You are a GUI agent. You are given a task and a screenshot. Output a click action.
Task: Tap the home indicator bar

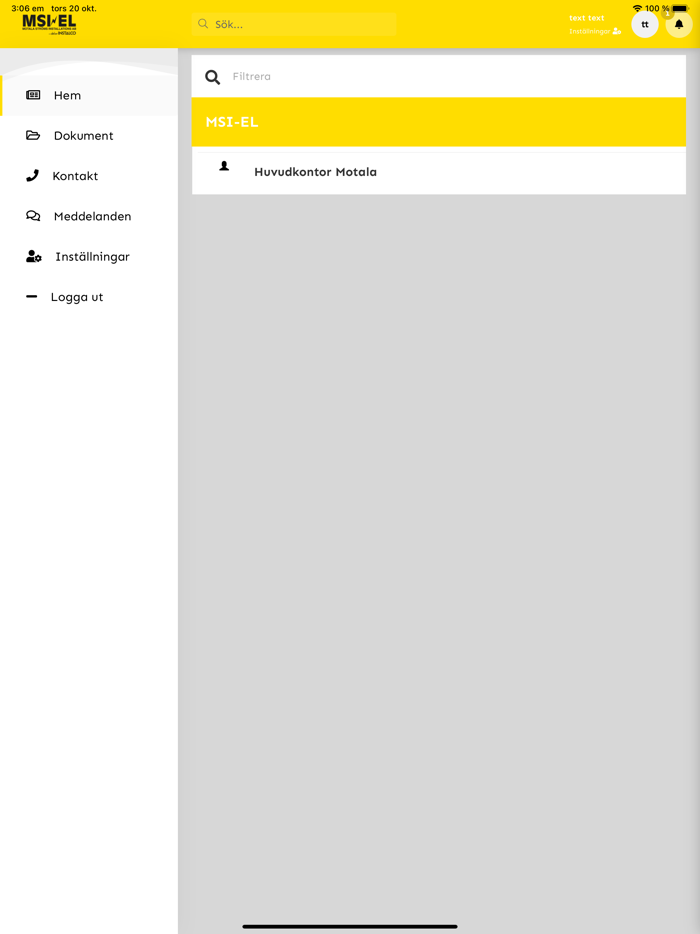pos(350,926)
